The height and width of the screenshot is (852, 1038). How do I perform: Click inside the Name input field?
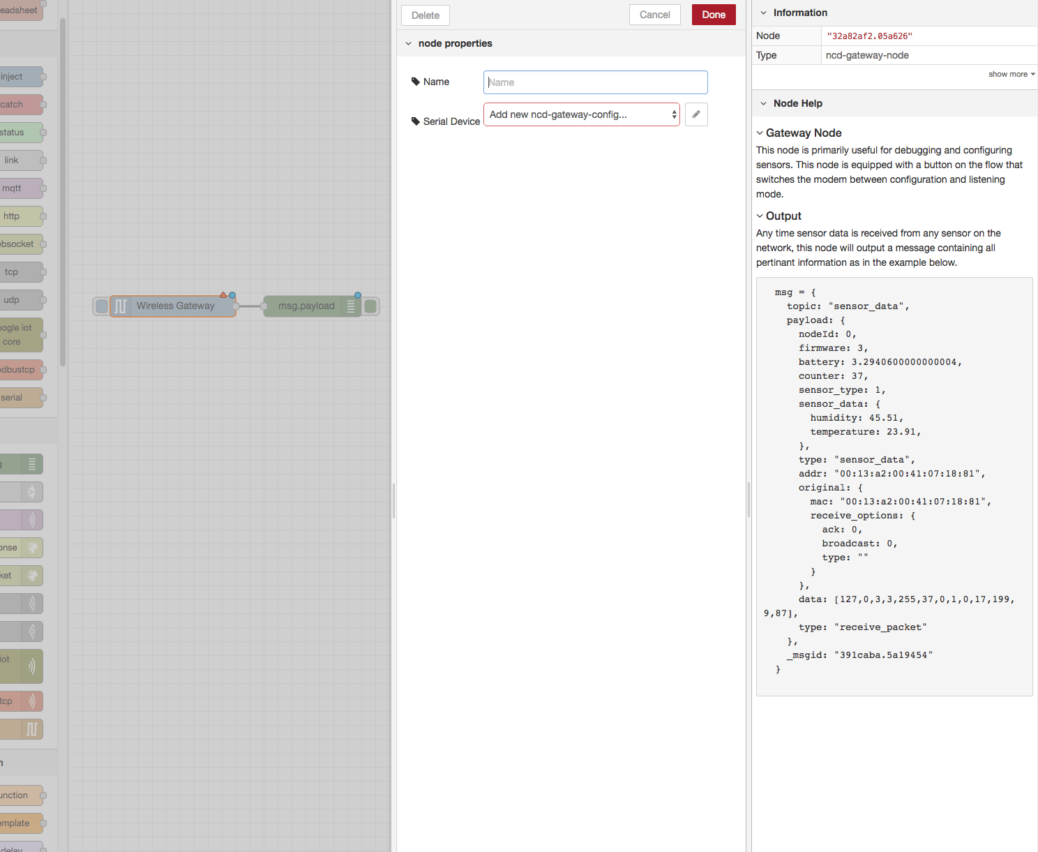(x=595, y=81)
